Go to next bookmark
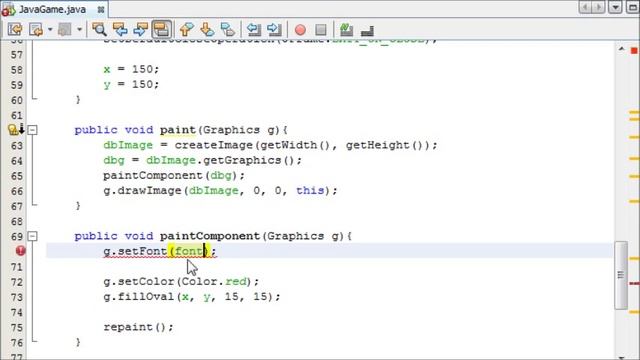 click(x=207, y=29)
